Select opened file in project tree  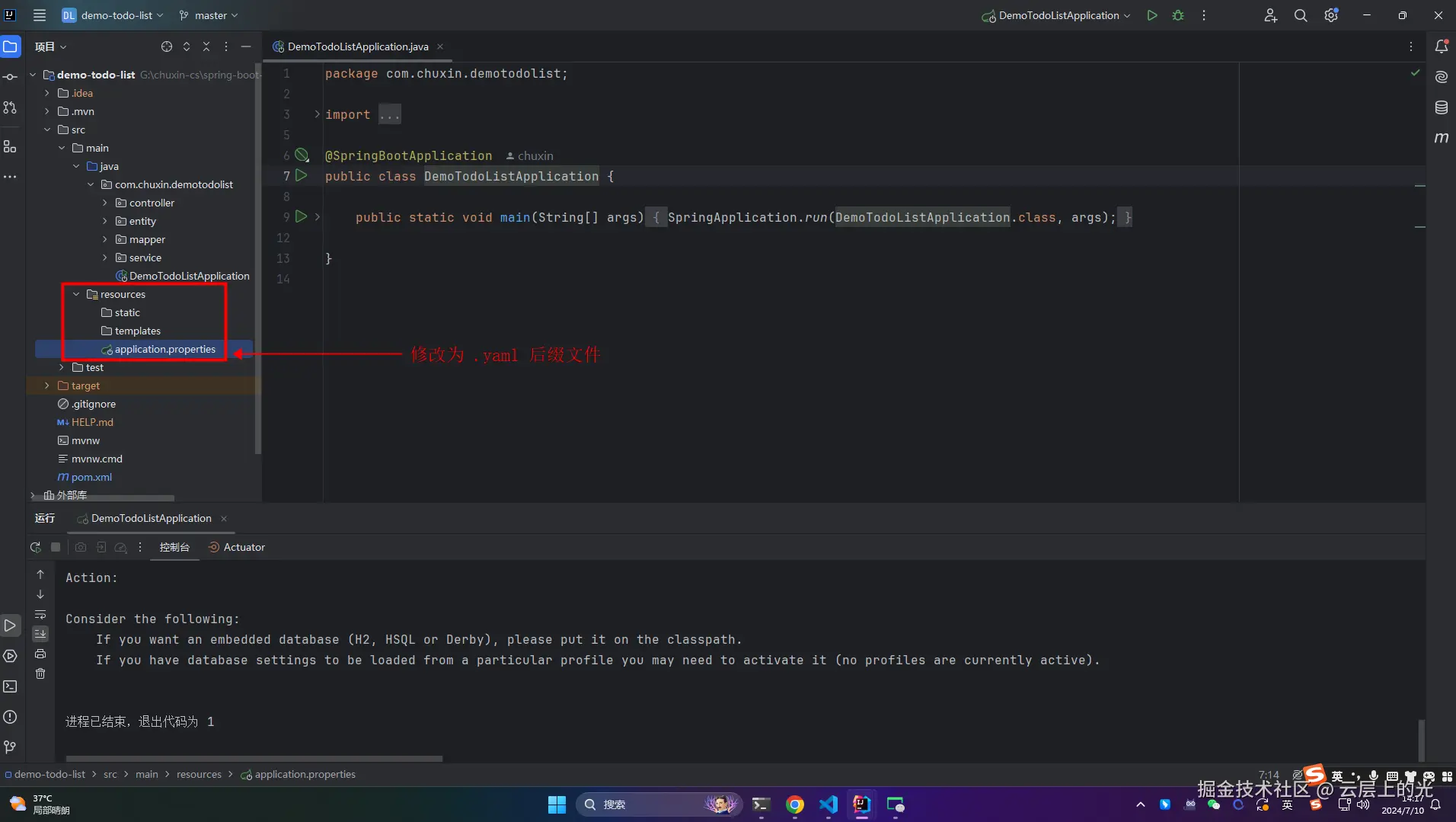point(167,46)
